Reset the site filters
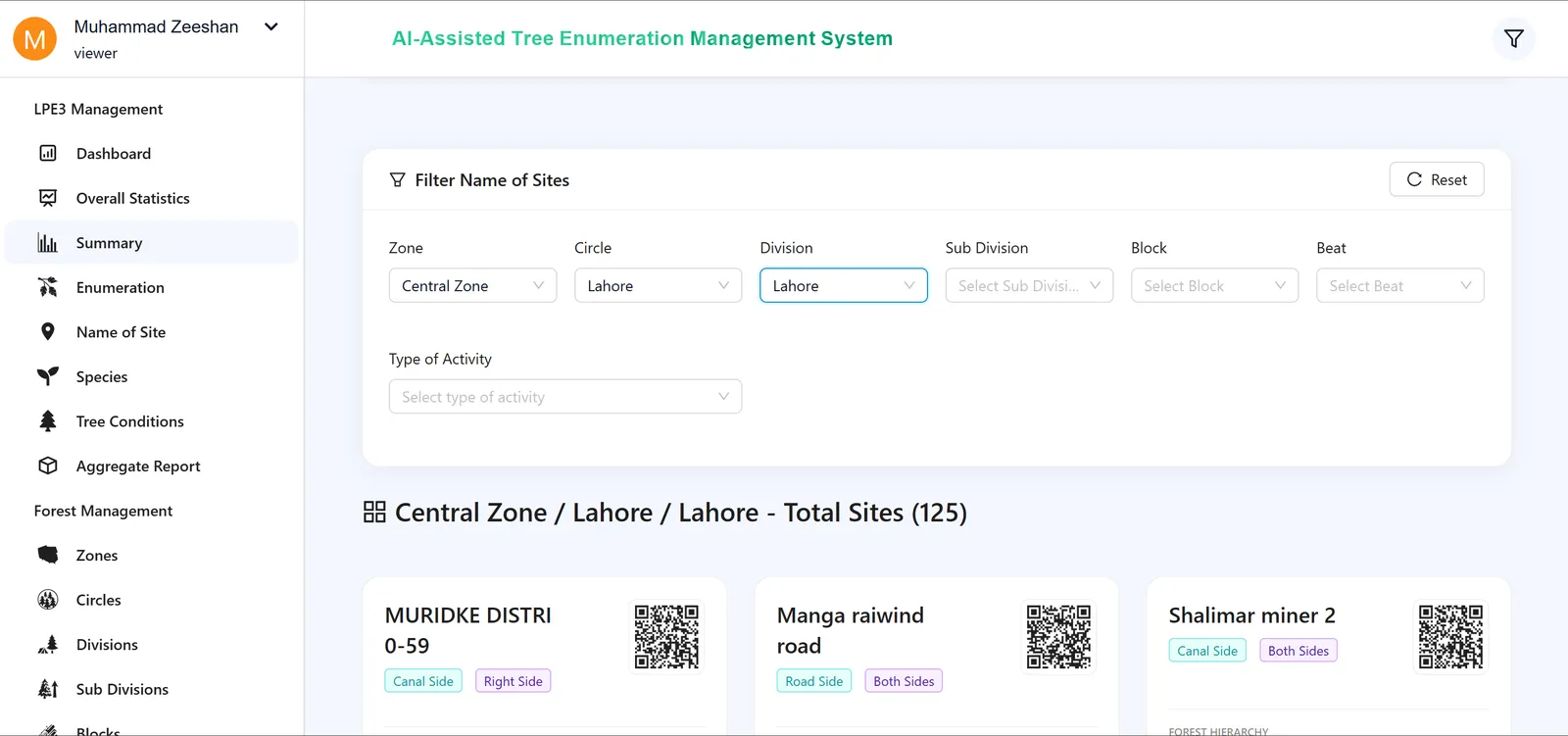The height and width of the screenshot is (736, 1568). (x=1437, y=179)
